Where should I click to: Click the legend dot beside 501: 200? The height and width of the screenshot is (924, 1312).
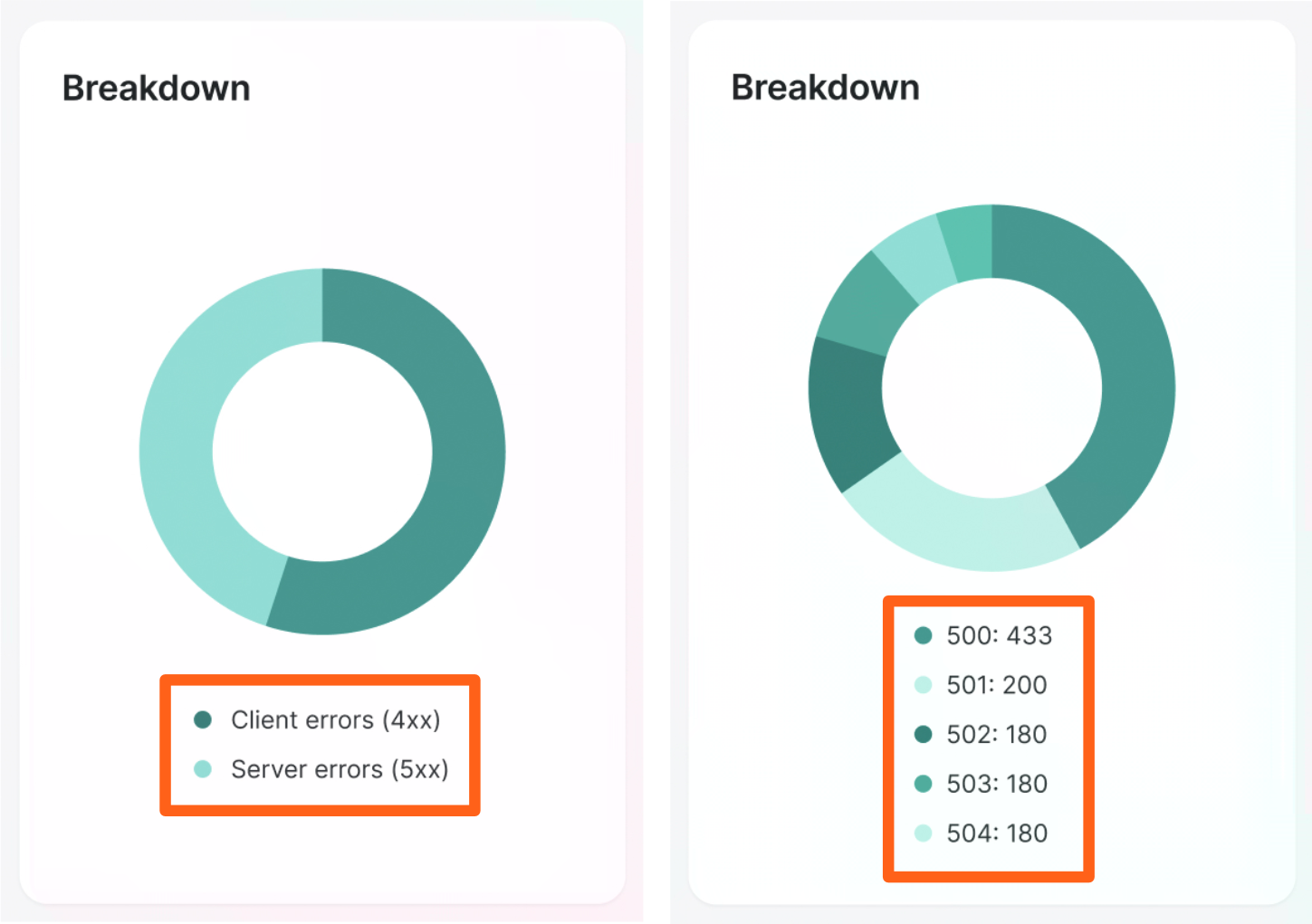pyautogui.click(x=923, y=685)
